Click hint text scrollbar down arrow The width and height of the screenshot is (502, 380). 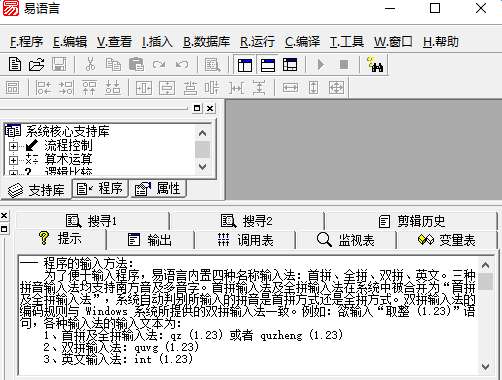point(485,366)
